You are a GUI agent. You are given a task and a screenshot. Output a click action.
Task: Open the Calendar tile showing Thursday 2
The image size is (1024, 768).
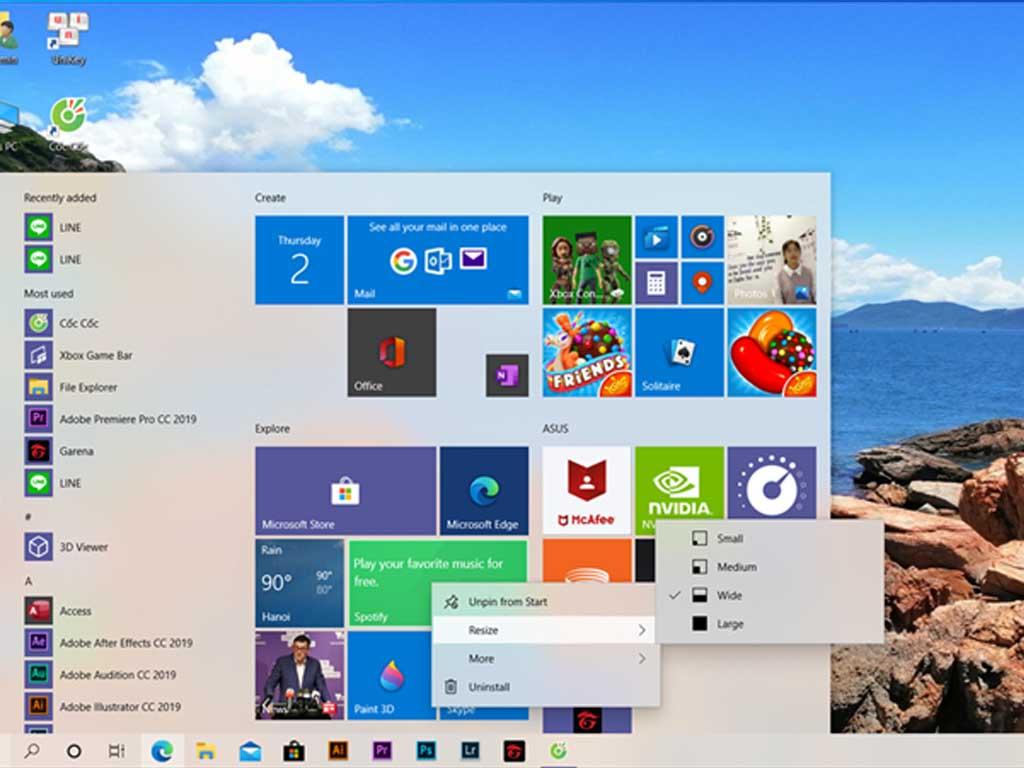click(299, 258)
